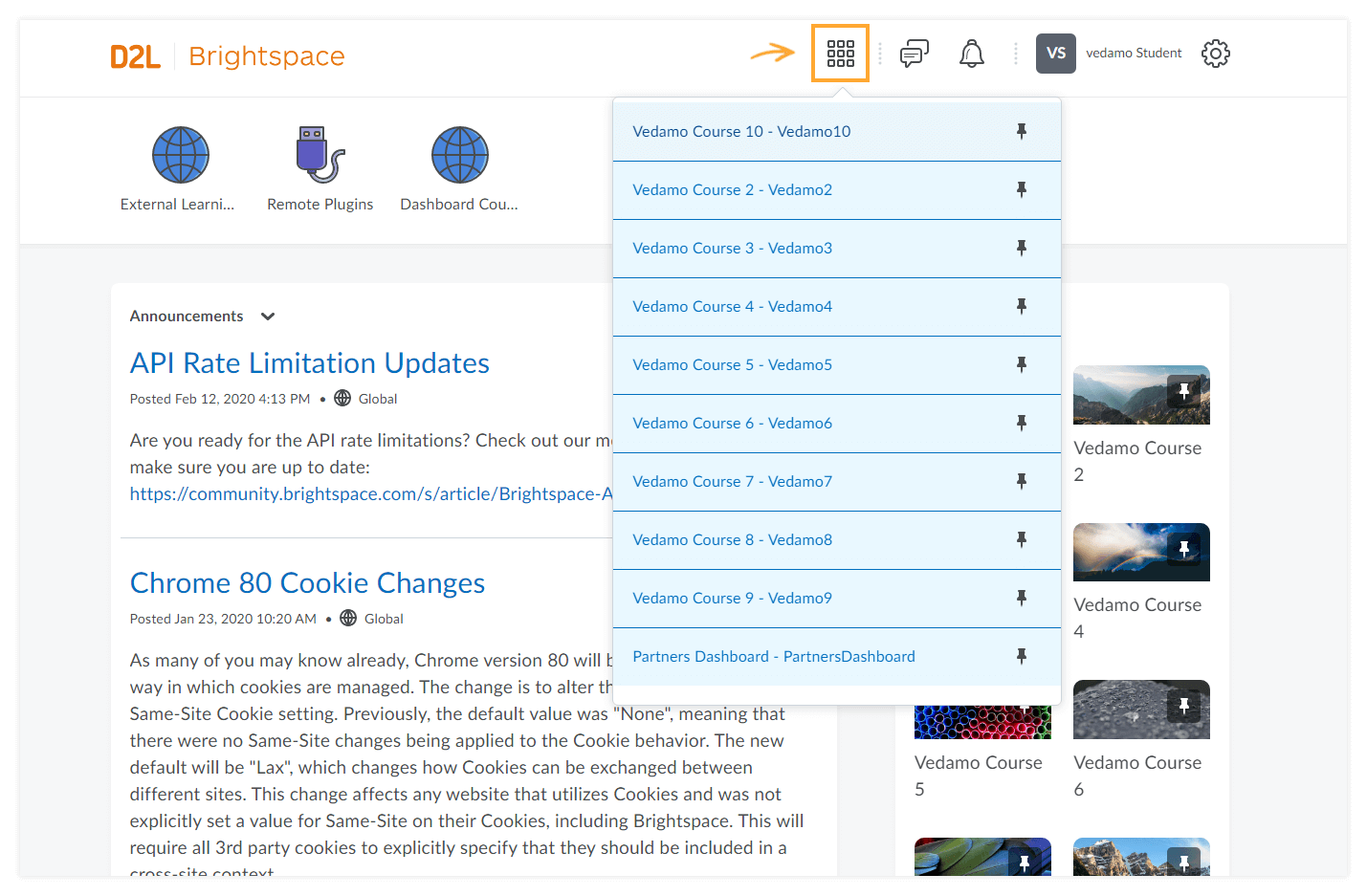Click Vedamo Course 6 tile title
Screen dimensions: 1367x896
click(x=1137, y=776)
